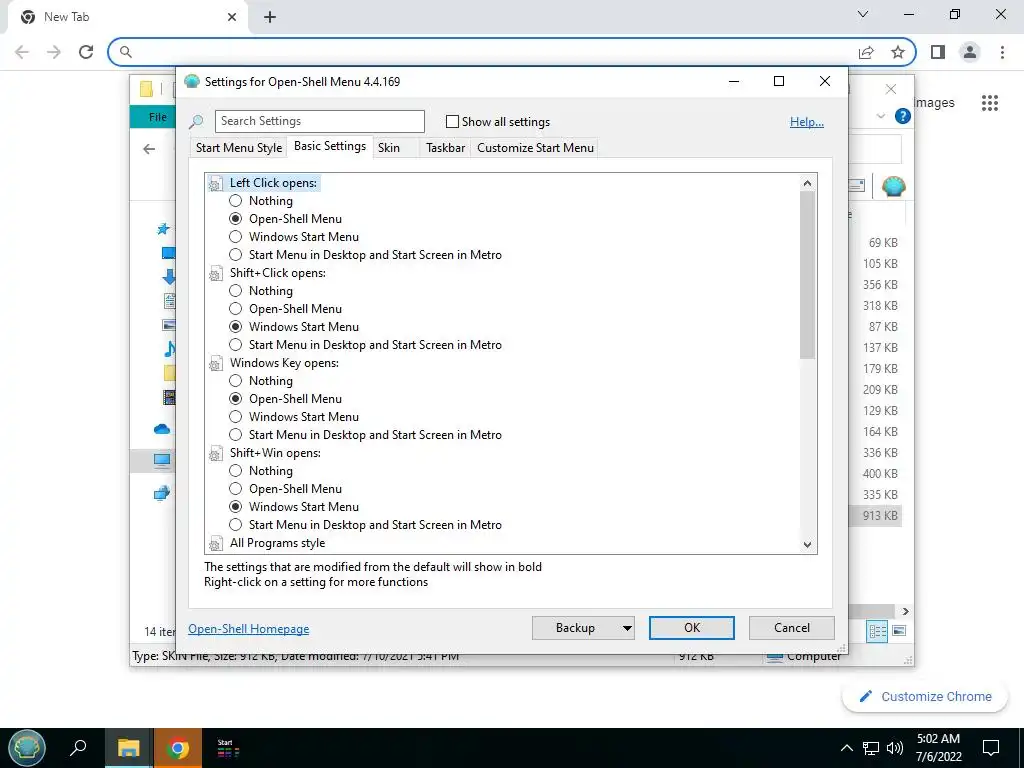Click File Explorer help question icon

pyautogui.click(x=903, y=116)
